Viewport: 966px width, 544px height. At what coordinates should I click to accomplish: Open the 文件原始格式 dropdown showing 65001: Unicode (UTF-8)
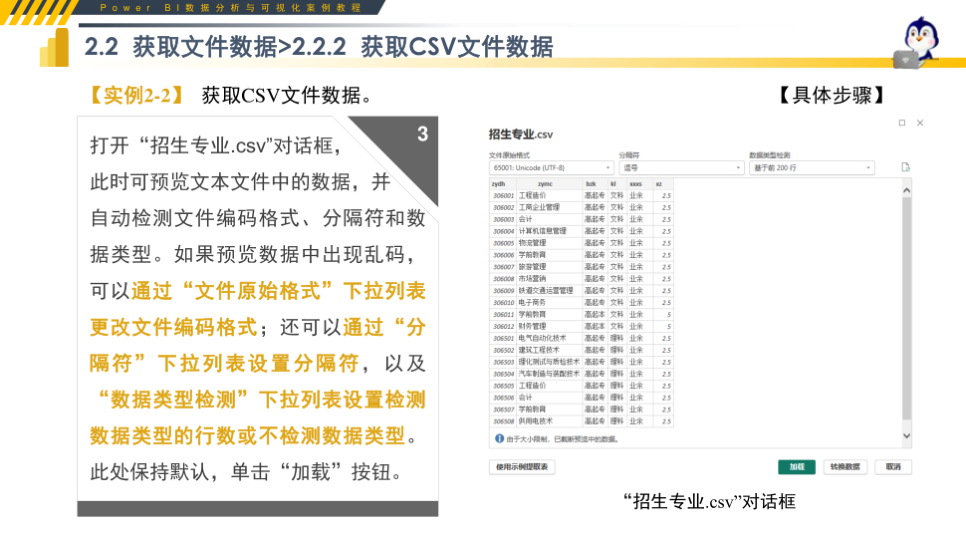pos(551,168)
